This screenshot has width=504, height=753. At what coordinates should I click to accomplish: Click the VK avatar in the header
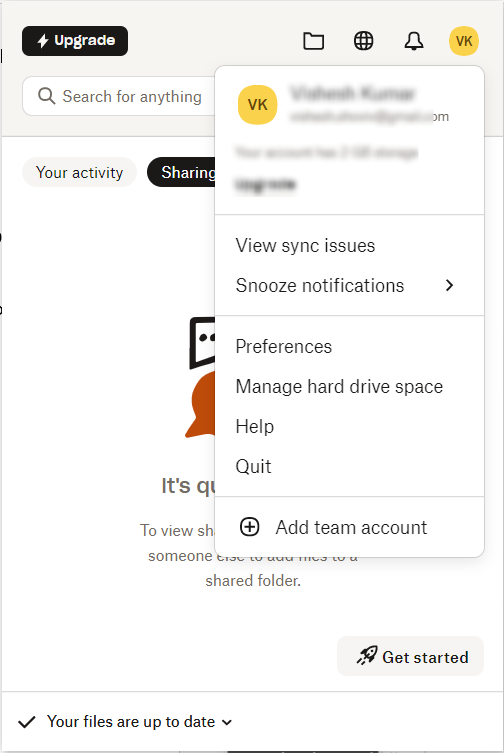click(464, 41)
